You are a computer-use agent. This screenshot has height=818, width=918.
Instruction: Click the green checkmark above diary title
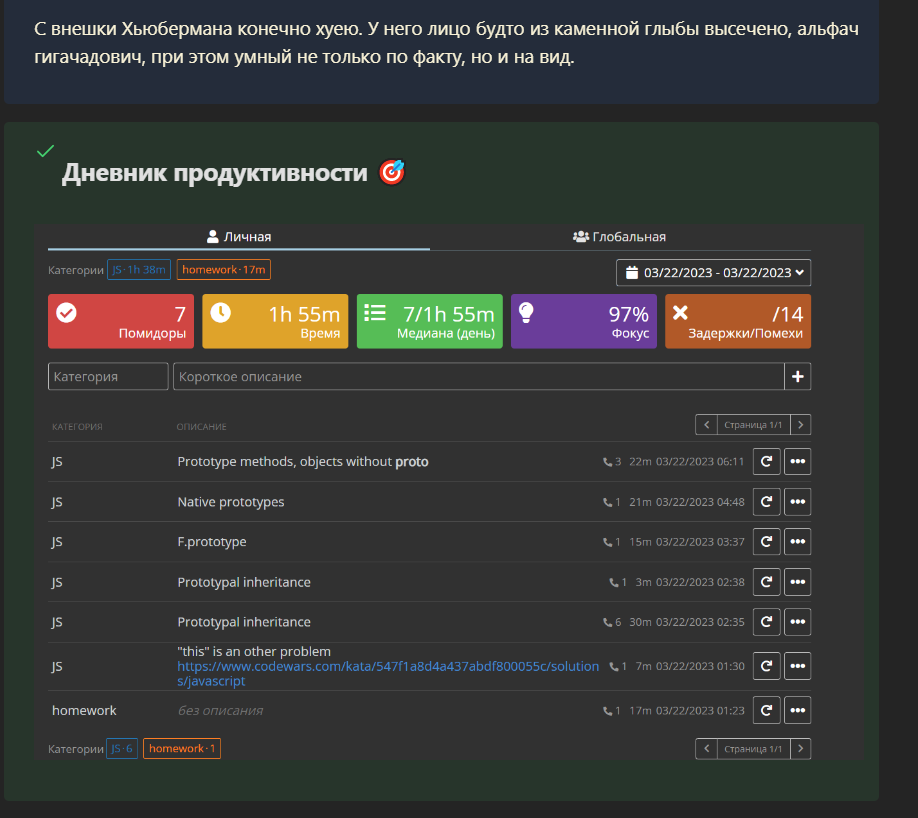[45, 151]
